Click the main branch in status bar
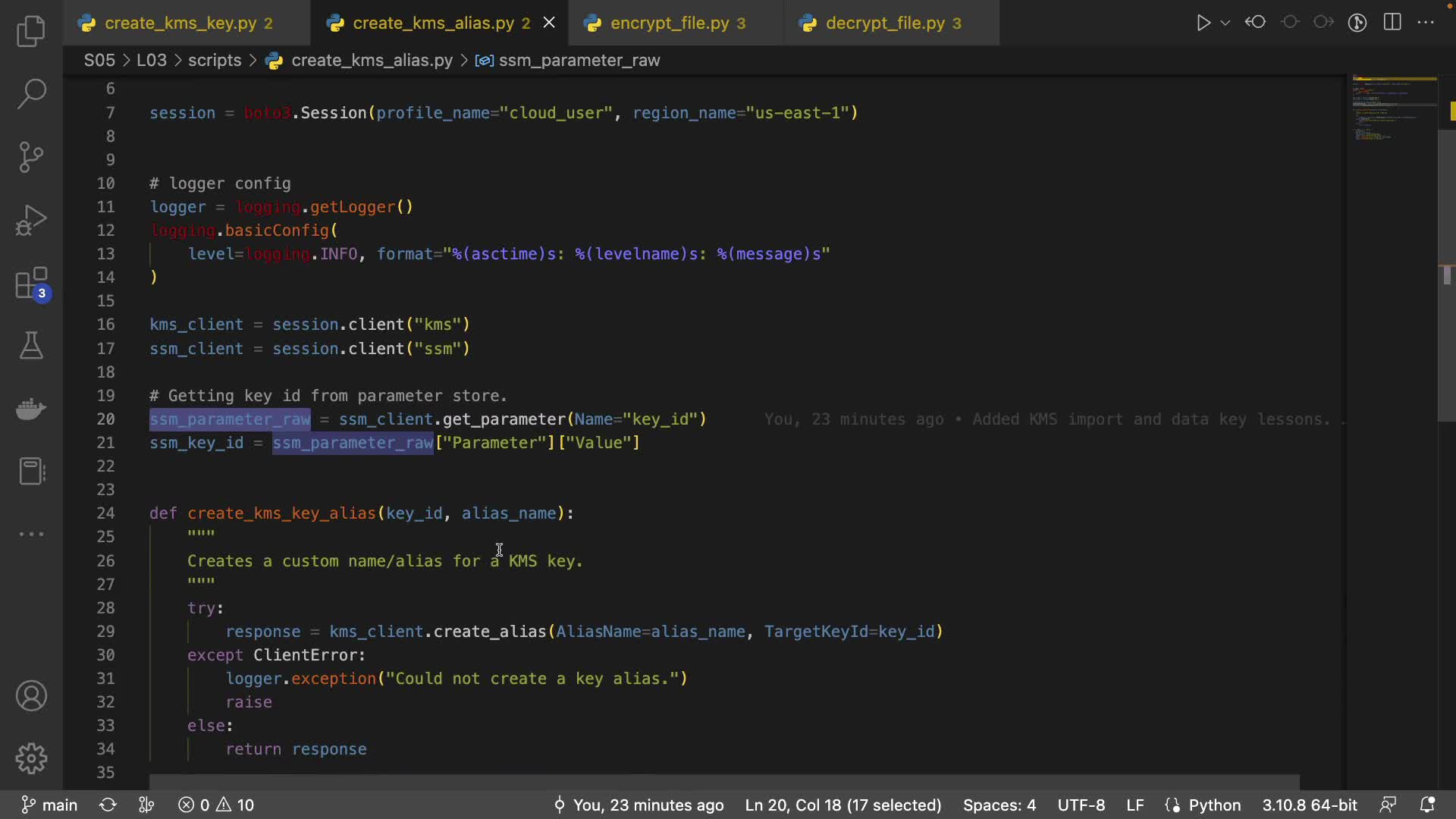The height and width of the screenshot is (819, 1456). coord(50,805)
